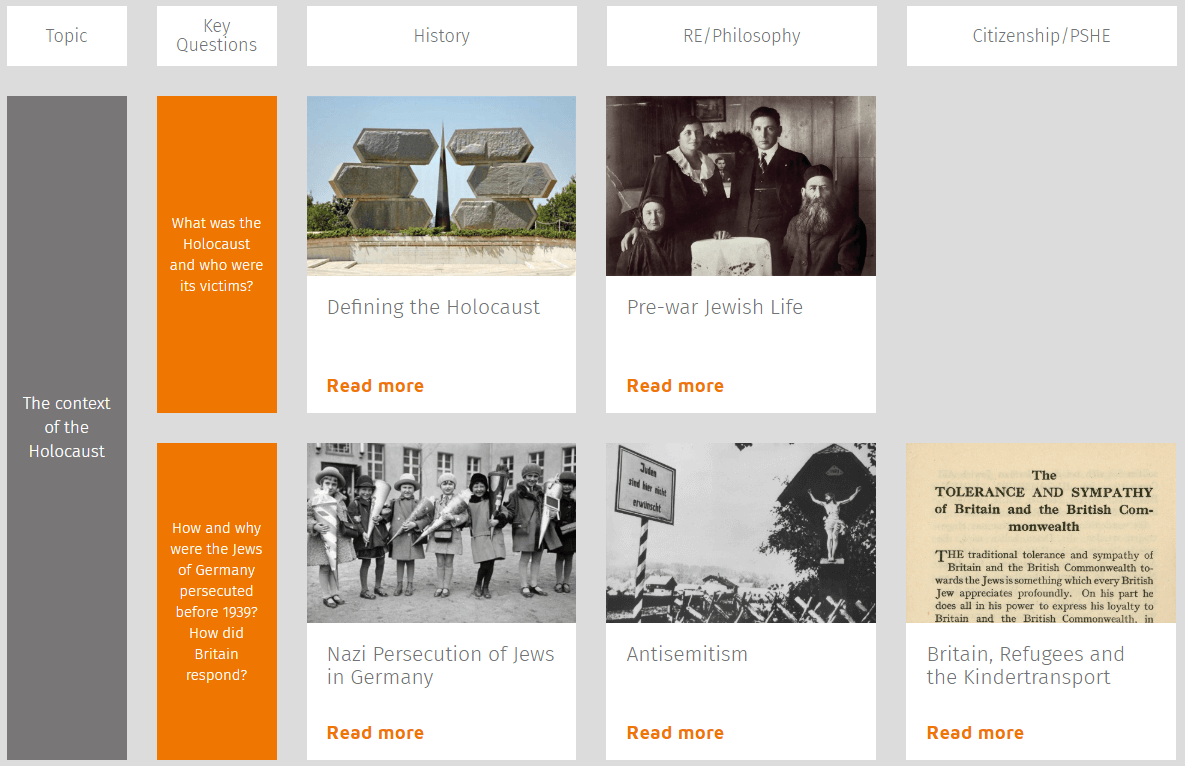The height and width of the screenshot is (766, 1185).
Task: Click the 'What was the Holocaust' key question cell
Action: coord(216,254)
